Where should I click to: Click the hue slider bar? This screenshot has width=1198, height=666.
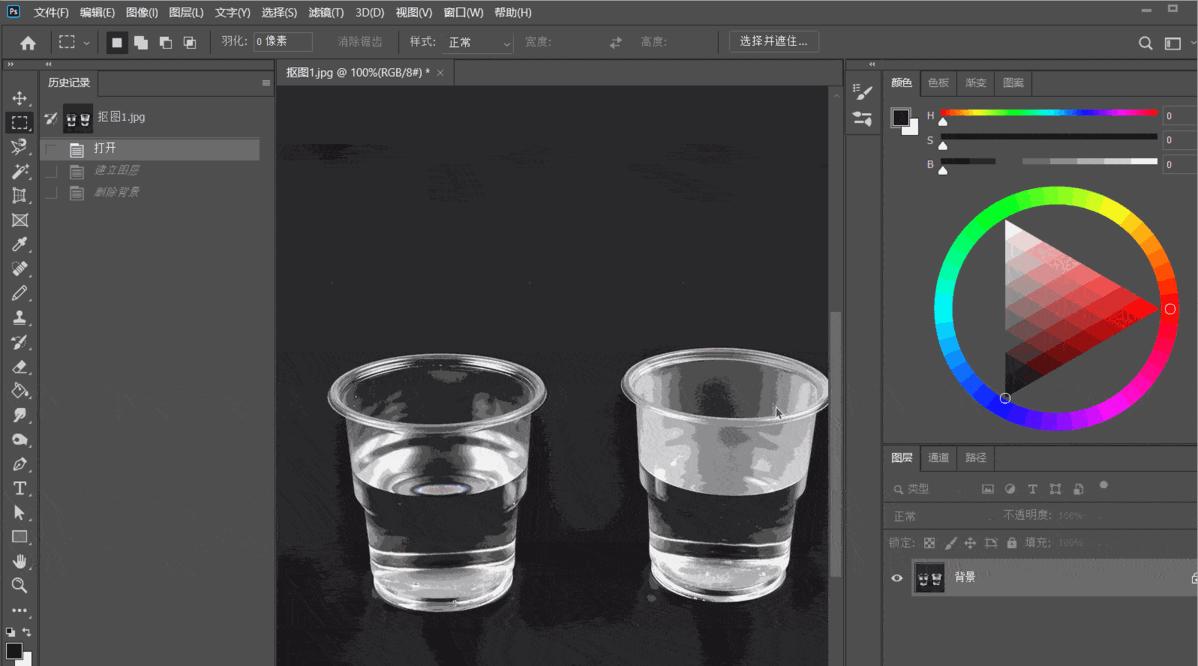click(1049, 113)
